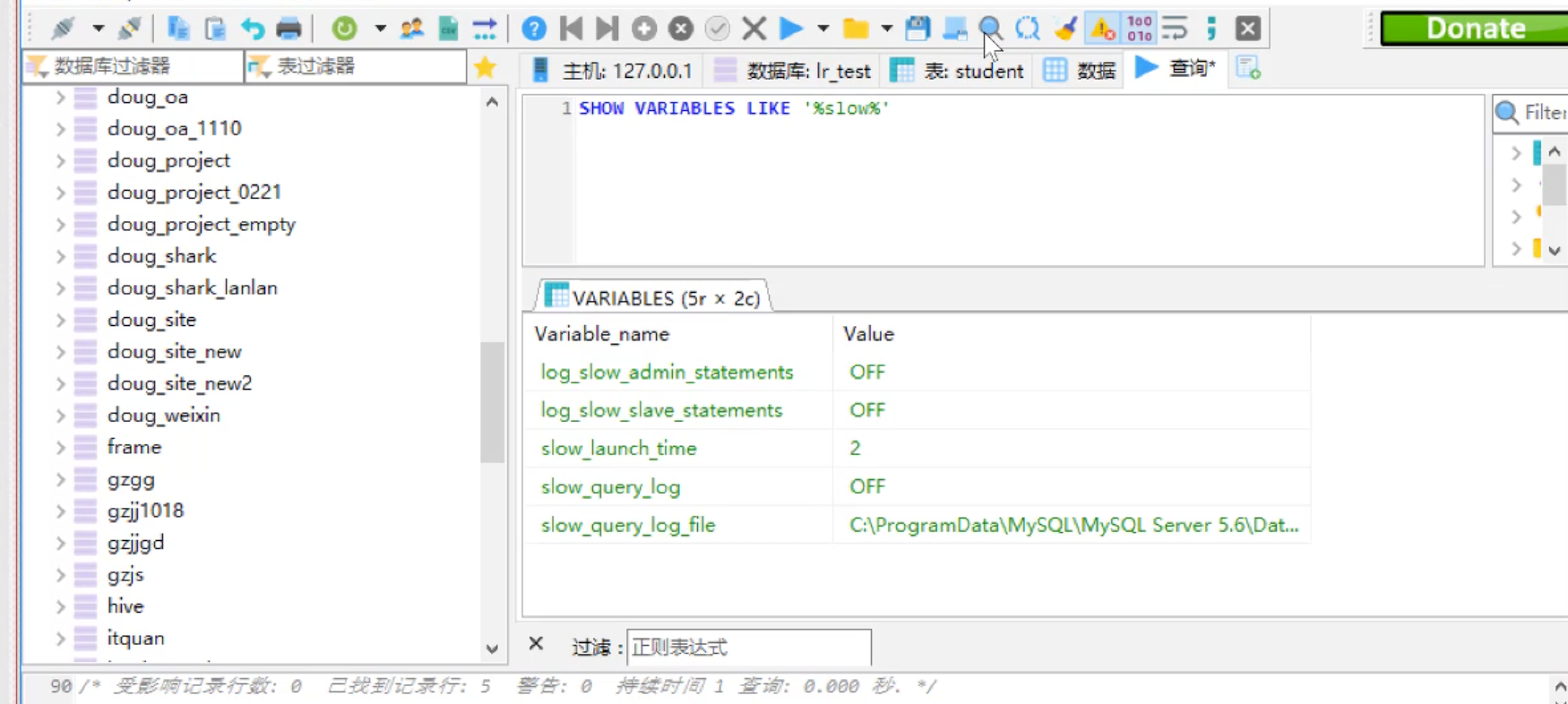The image size is (1568, 704).
Task: Click the find text magnifier icon
Action: (990, 29)
